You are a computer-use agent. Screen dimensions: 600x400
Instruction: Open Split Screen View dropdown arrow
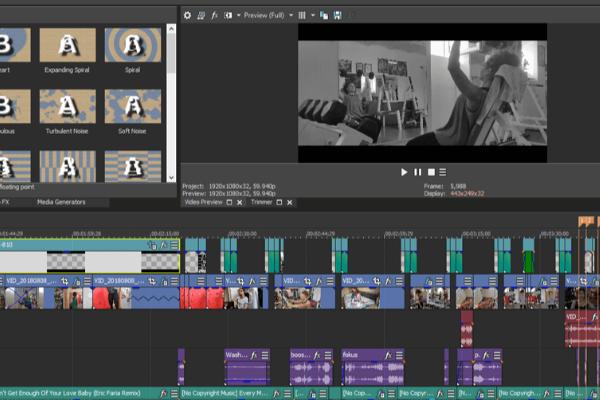pyautogui.click(x=239, y=15)
